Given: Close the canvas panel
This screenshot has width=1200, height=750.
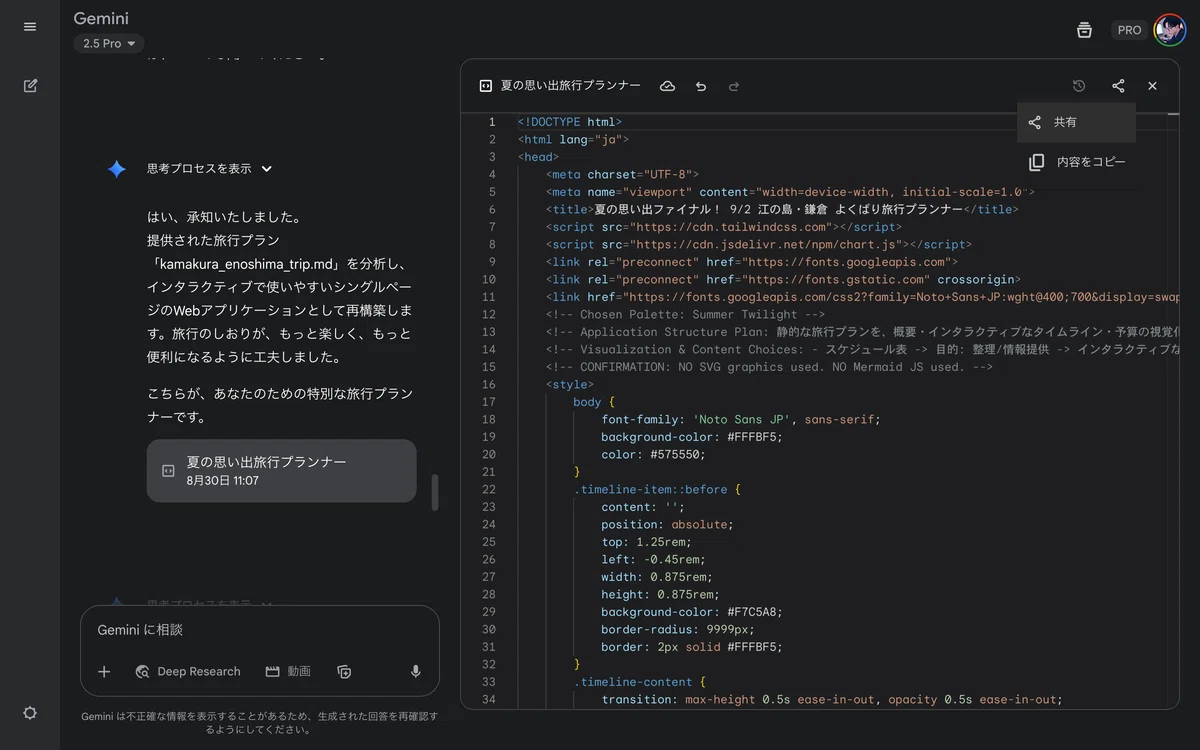Looking at the screenshot, I should pyautogui.click(x=1152, y=86).
